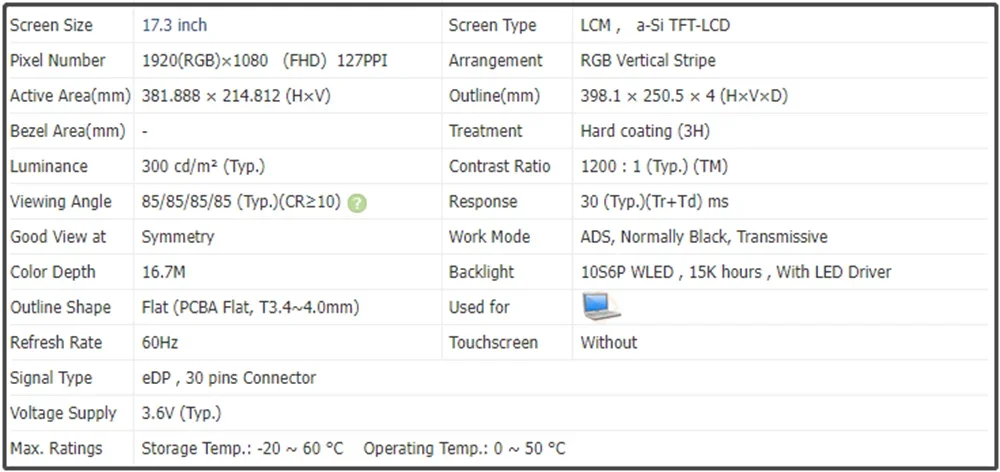Click the green help icon beside Viewing Angle

[357, 203]
